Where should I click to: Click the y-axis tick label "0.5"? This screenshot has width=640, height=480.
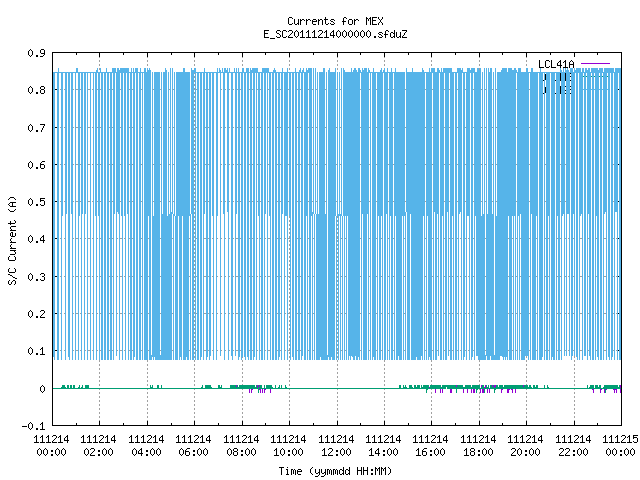36,202
